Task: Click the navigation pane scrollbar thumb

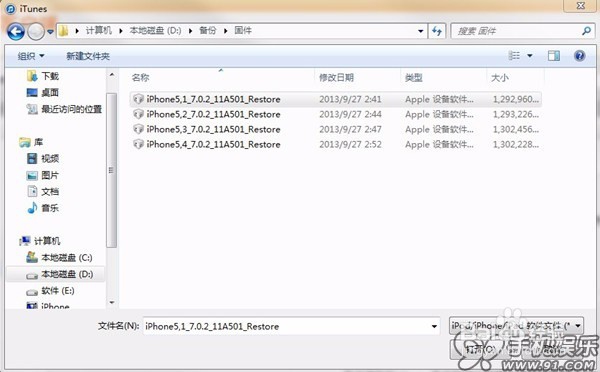Action: pos(112,170)
